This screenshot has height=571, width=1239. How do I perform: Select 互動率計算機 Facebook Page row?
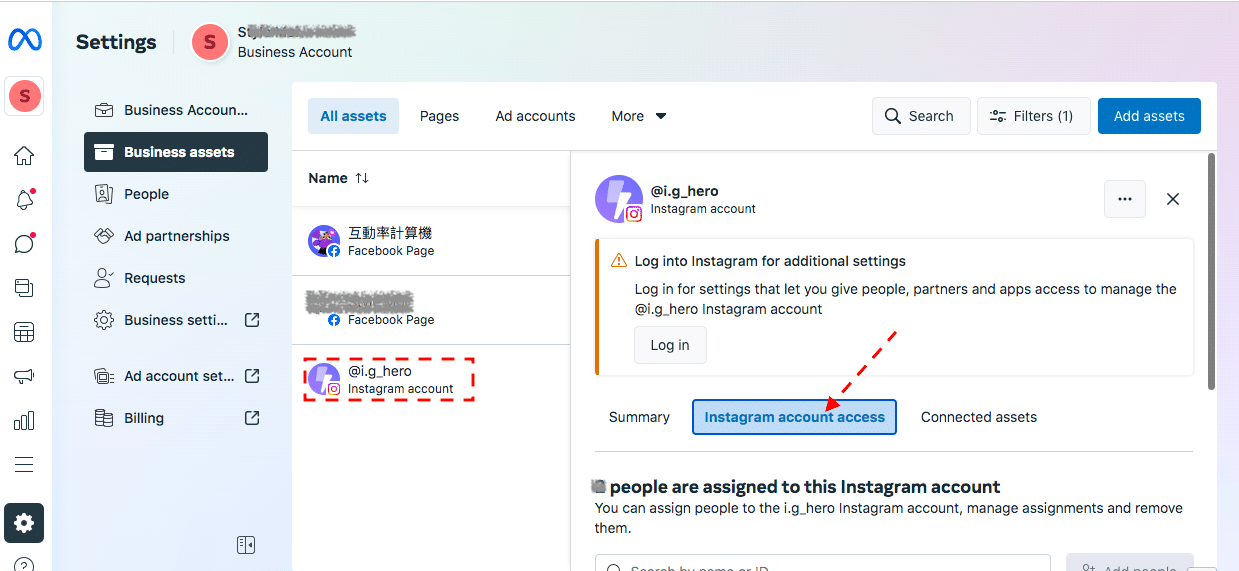(x=431, y=241)
